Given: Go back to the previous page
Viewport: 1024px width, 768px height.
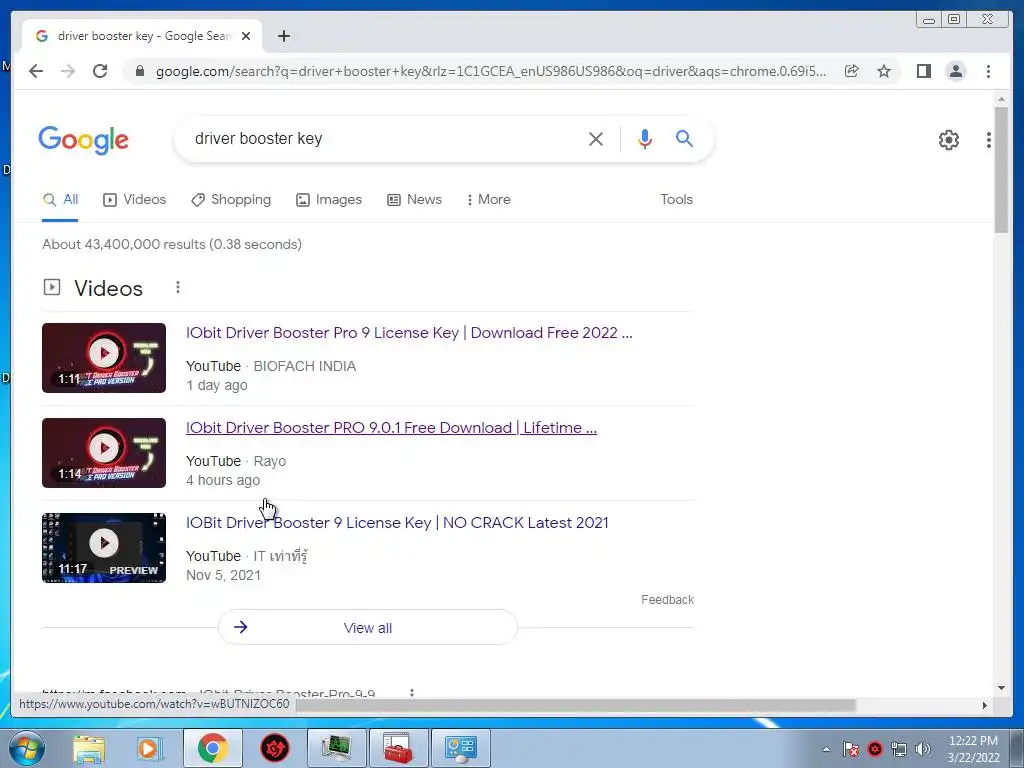Looking at the screenshot, I should (36, 71).
